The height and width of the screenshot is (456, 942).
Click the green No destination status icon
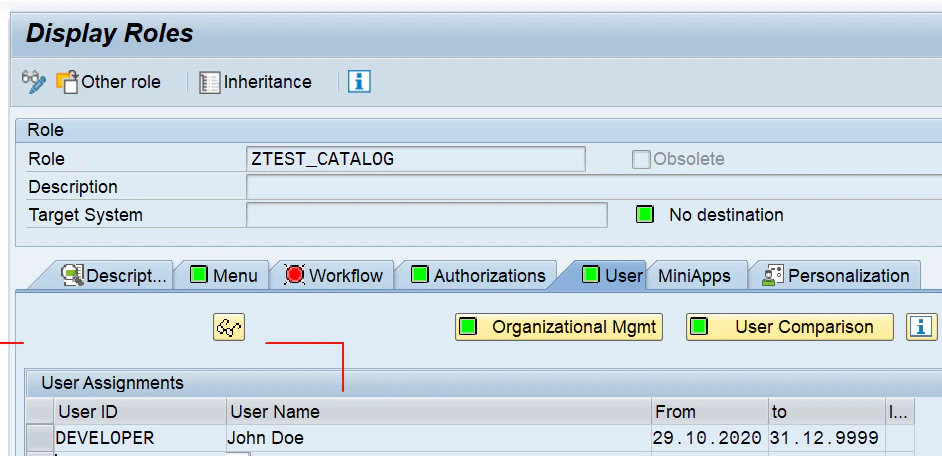[645, 214]
